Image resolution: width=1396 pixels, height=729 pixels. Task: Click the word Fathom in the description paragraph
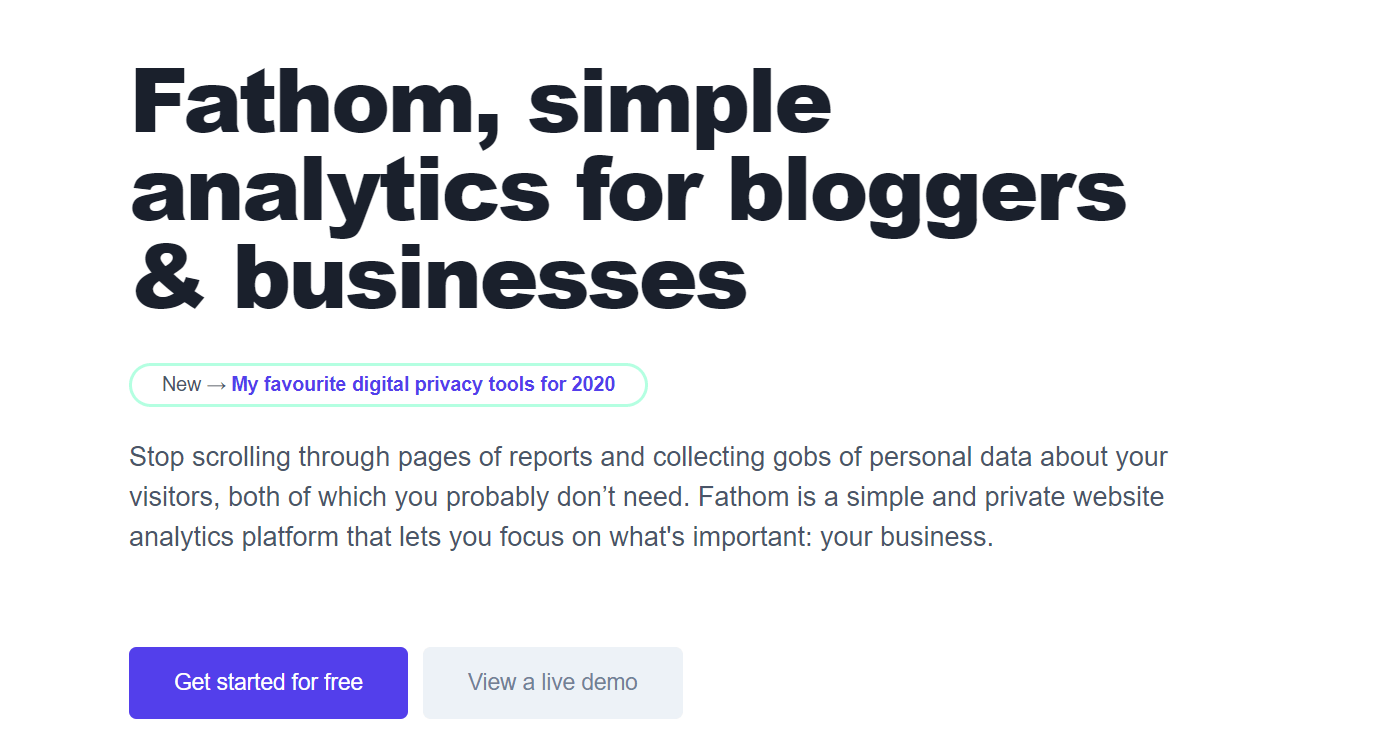tap(743, 497)
